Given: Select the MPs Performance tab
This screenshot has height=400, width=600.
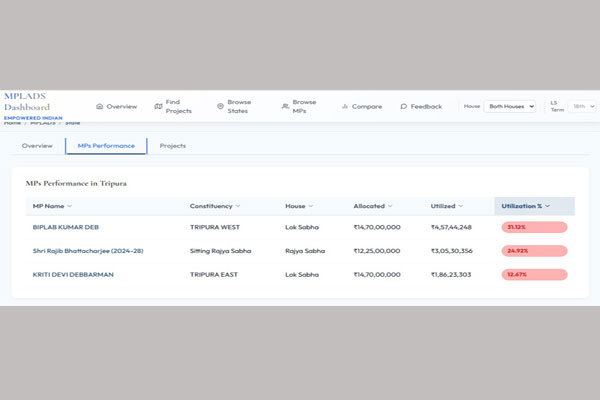Looking at the screenshot, I should (x=106, y=146).
